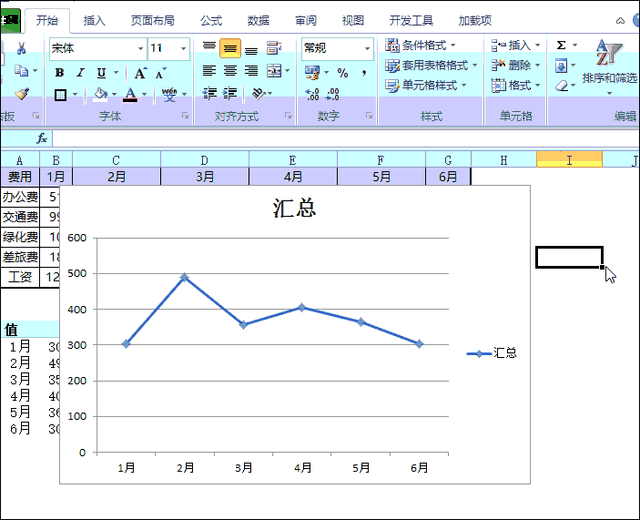Toggle wrap text icon
This screenshot has width=640, height=520.
point(274,48)
